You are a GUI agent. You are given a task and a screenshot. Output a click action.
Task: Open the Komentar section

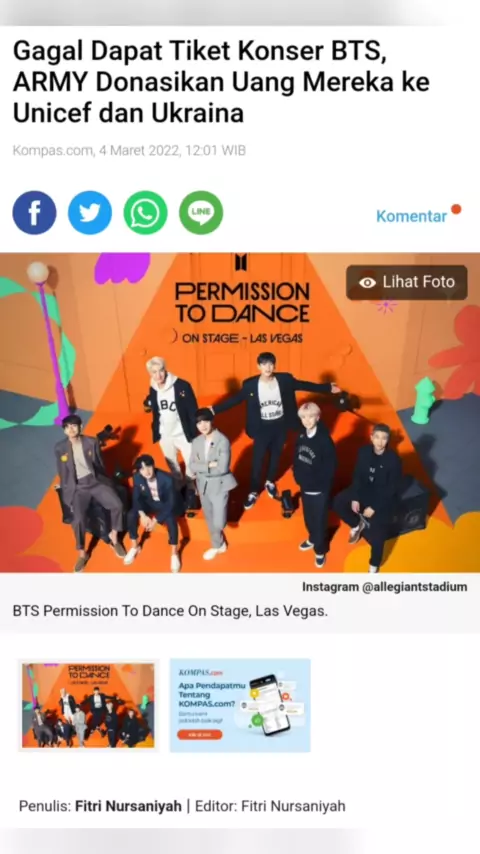pyautogui.click(x=411, y=216)
